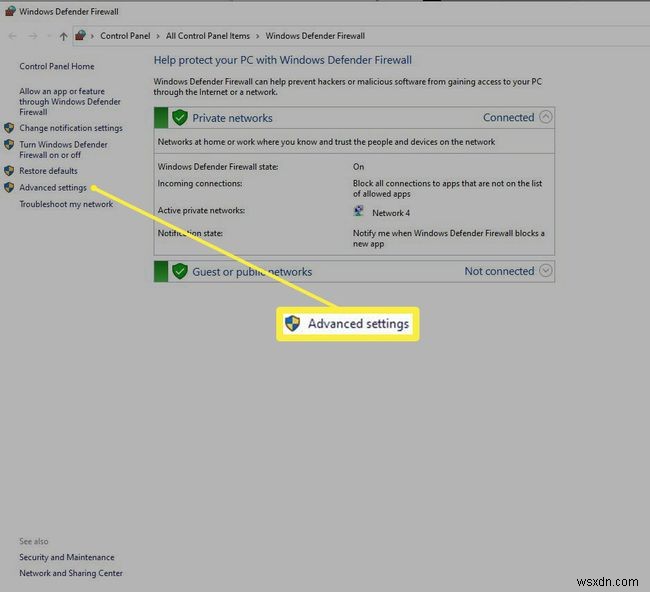Expand the Guest or public networks chevron
This screenshot has height=592, width=650.
[x=546, y=271]
